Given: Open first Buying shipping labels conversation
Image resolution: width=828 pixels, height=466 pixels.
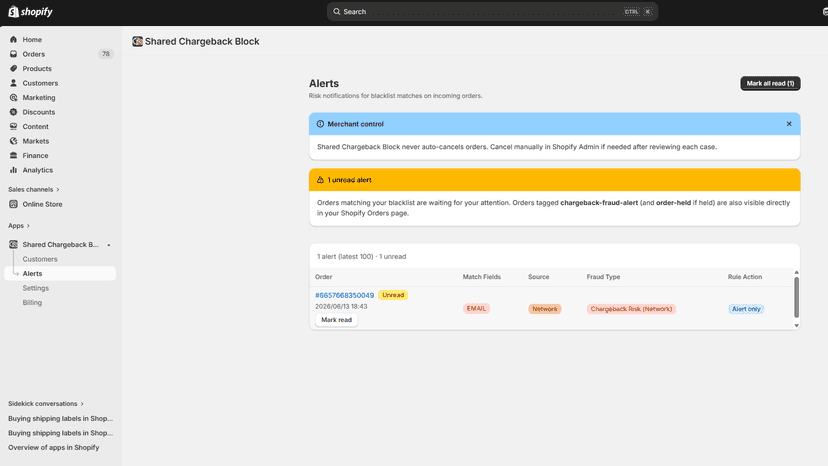Looking at the screenshot, I should point(61,418).
